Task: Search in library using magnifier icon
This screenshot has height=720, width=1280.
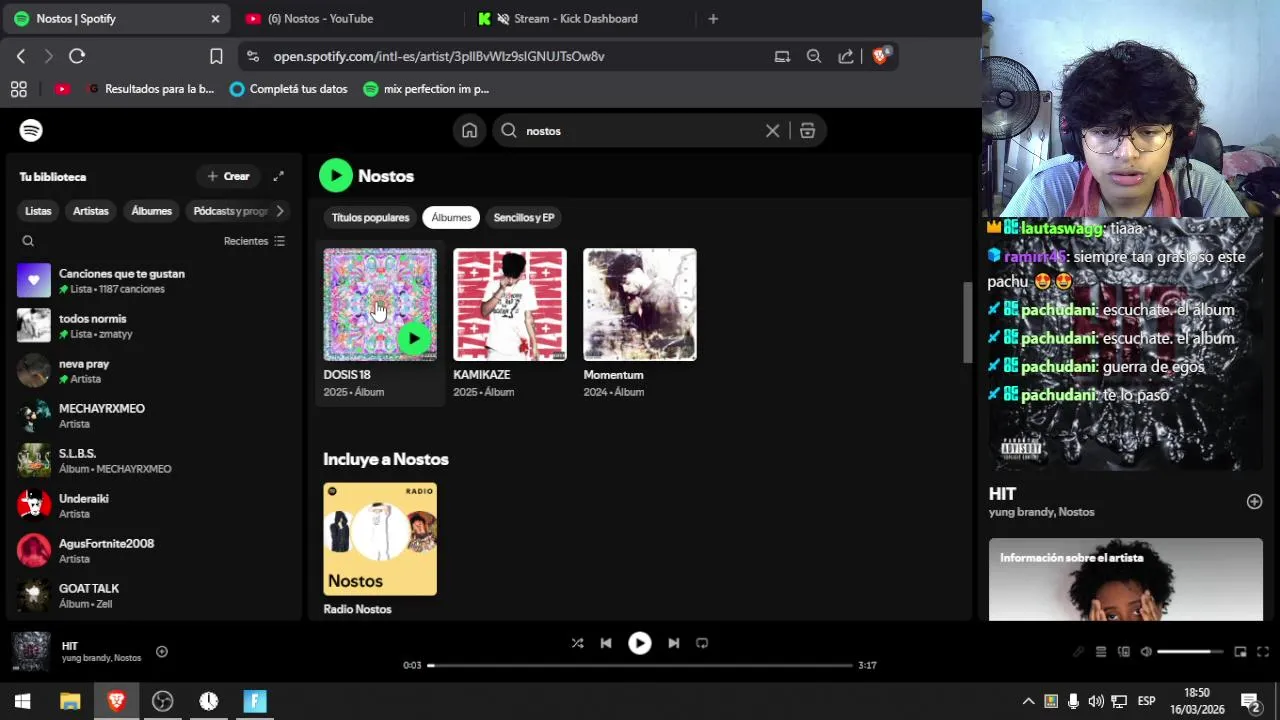Action: pos(28,241)
